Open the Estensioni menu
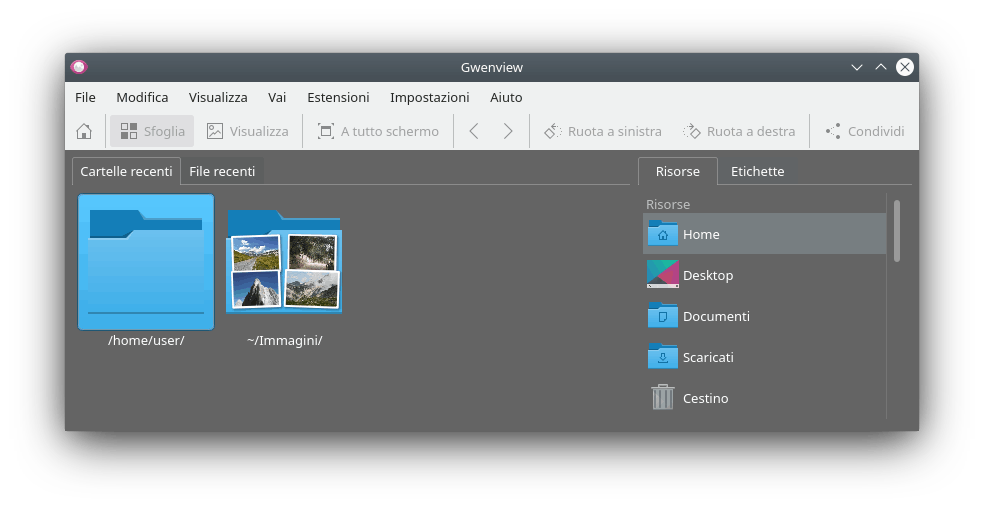The width and height of the screenshot is (984, 508). point(338,97)
